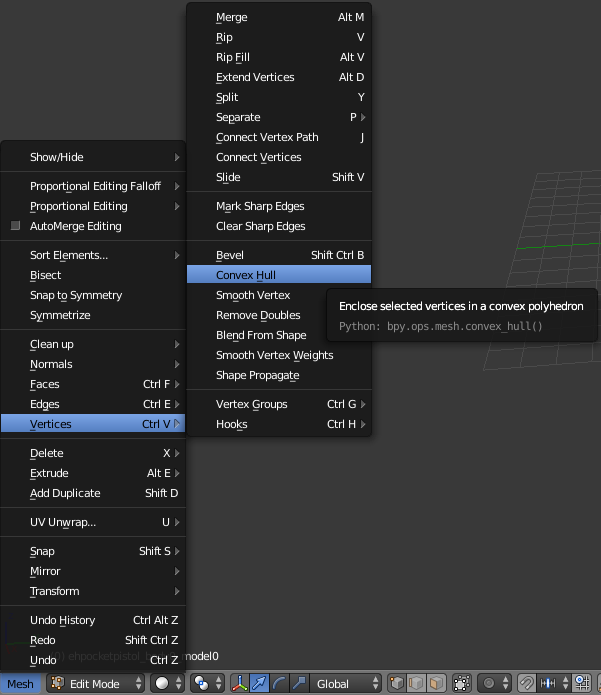Image resolution: width=601 pixels, height=695 pixels.
Task: Open the viewport shading dropdown
Action: tap(165, 684)
